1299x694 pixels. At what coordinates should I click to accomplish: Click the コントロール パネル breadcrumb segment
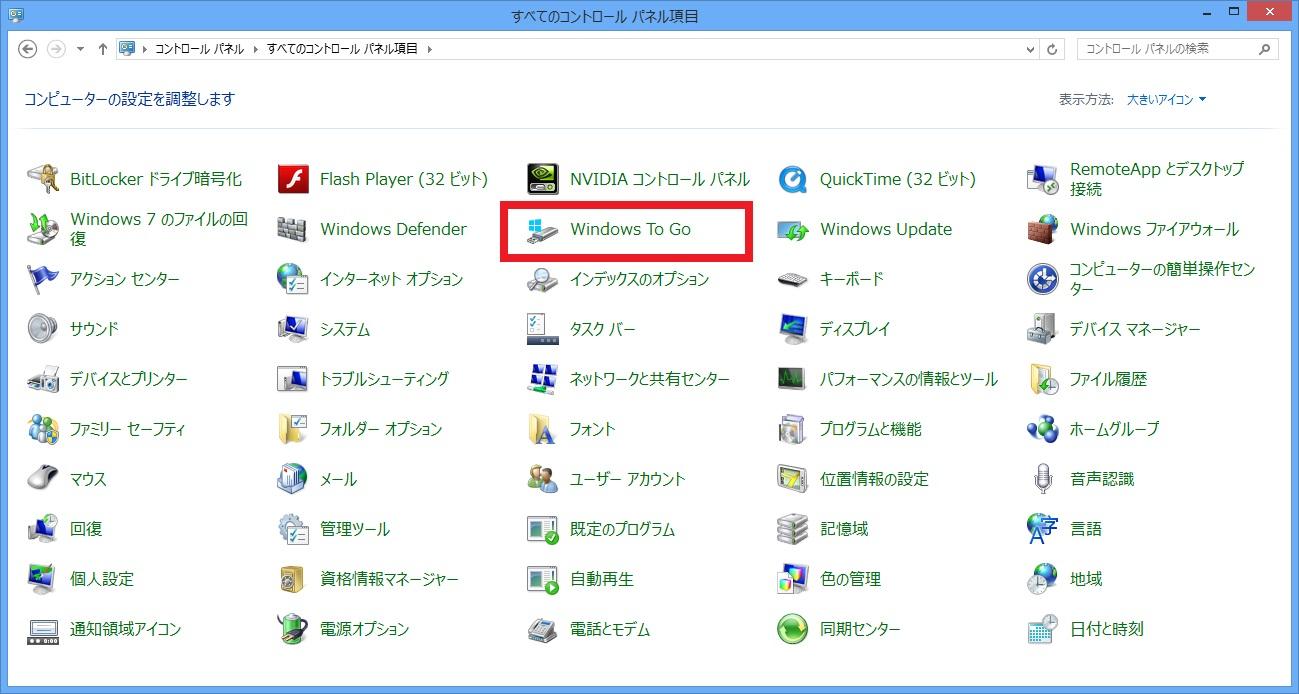[x=199, y=49]
